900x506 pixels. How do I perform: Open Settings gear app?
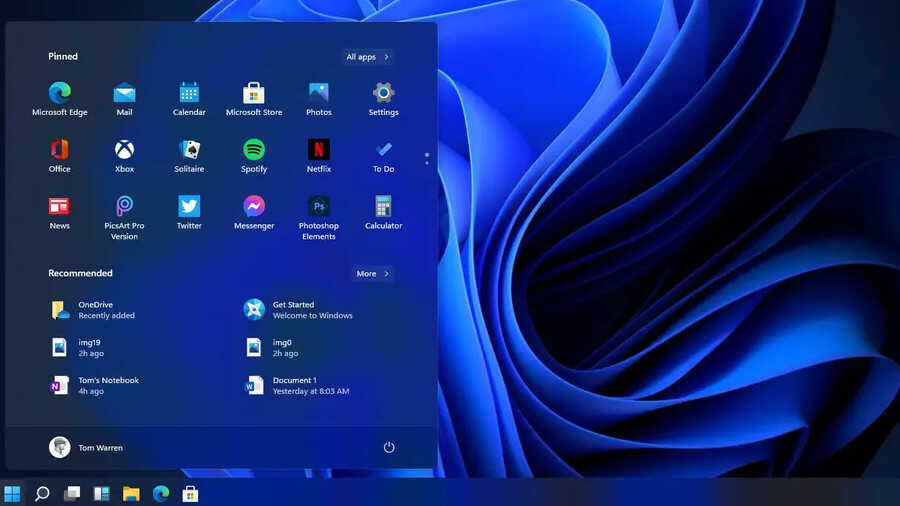coord(383,99)
